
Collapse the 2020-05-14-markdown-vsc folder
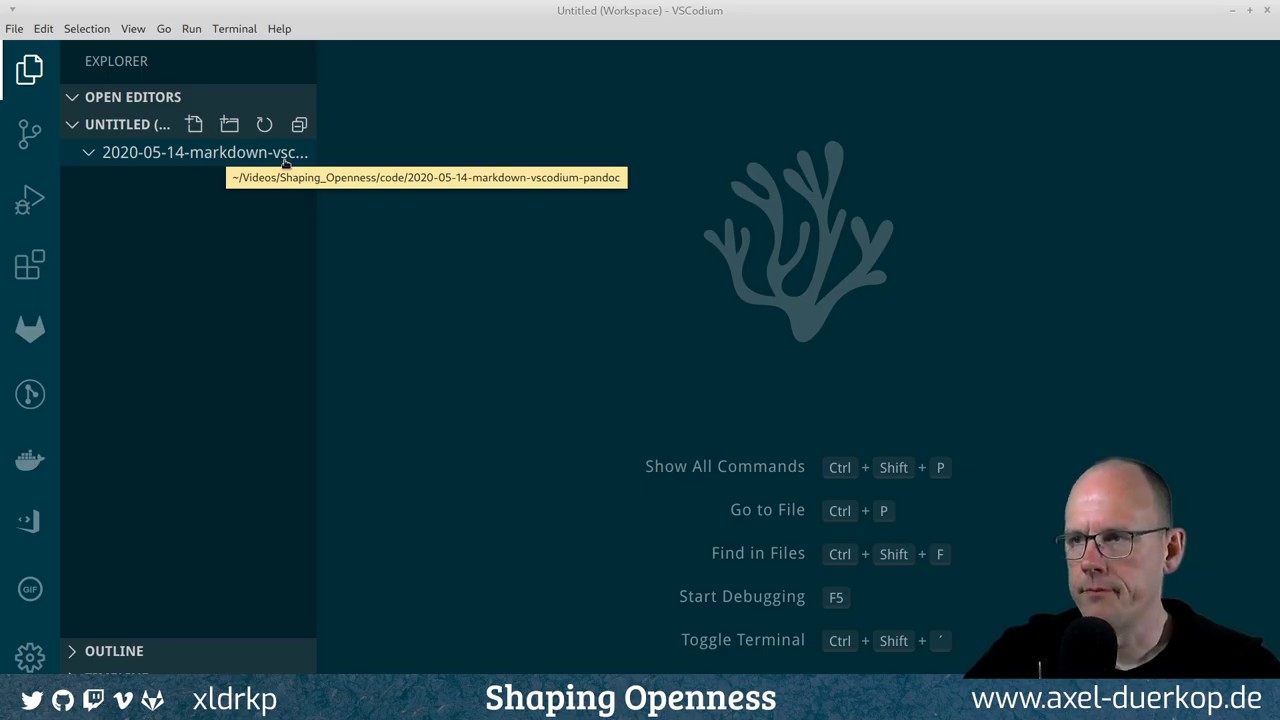coord(88,153)
